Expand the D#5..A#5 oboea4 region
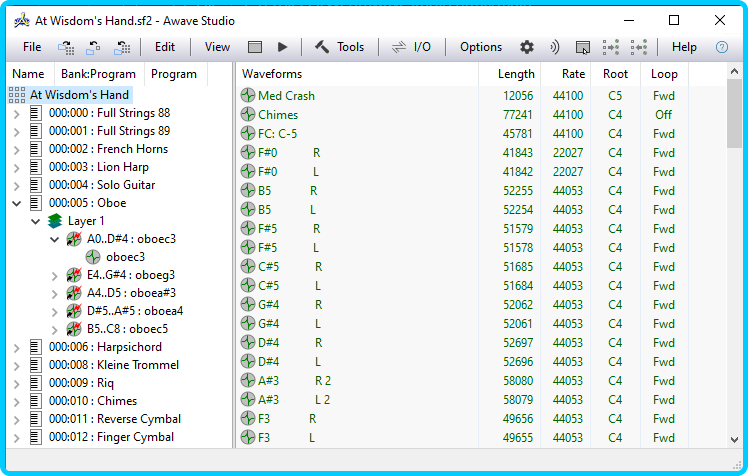Viewport: 748px width, 476px height. point(54,312)
